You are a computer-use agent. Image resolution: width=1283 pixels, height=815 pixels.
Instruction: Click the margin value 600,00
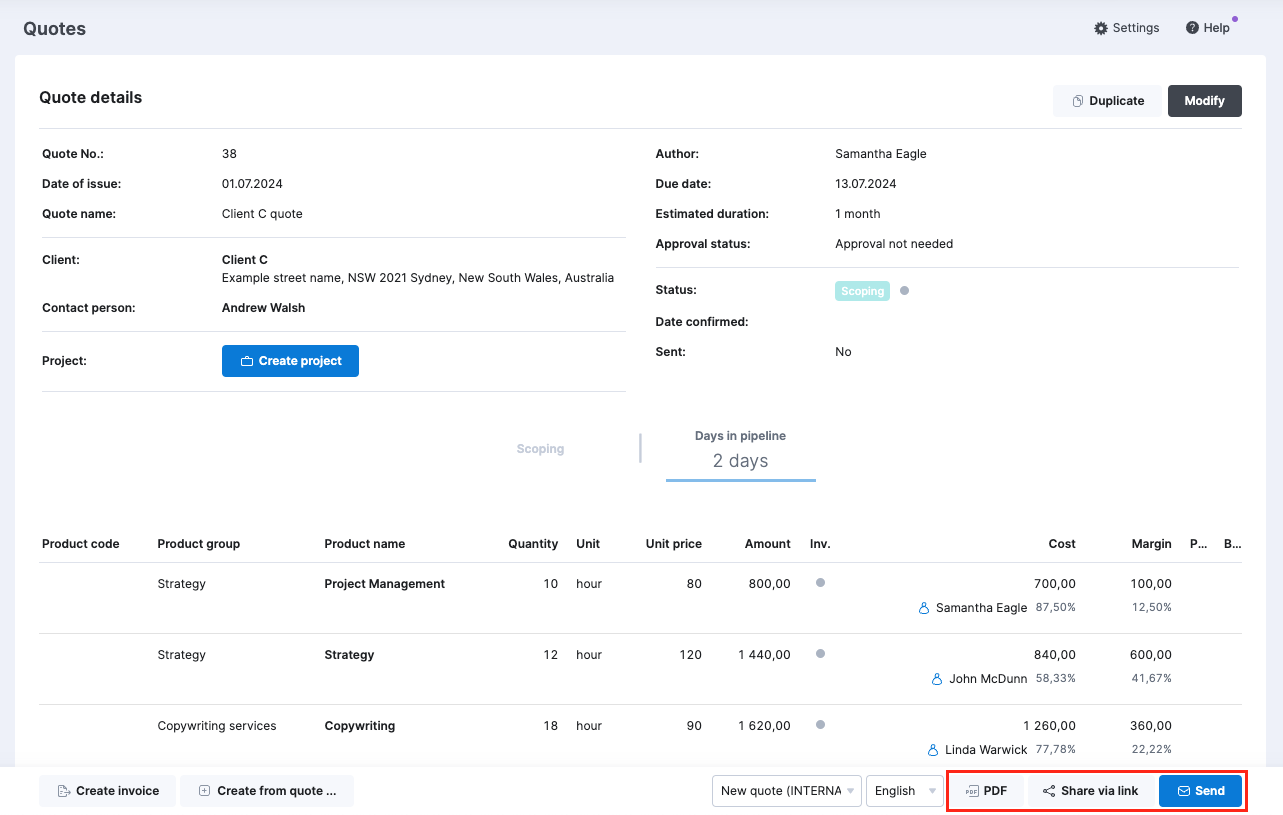1150,655
